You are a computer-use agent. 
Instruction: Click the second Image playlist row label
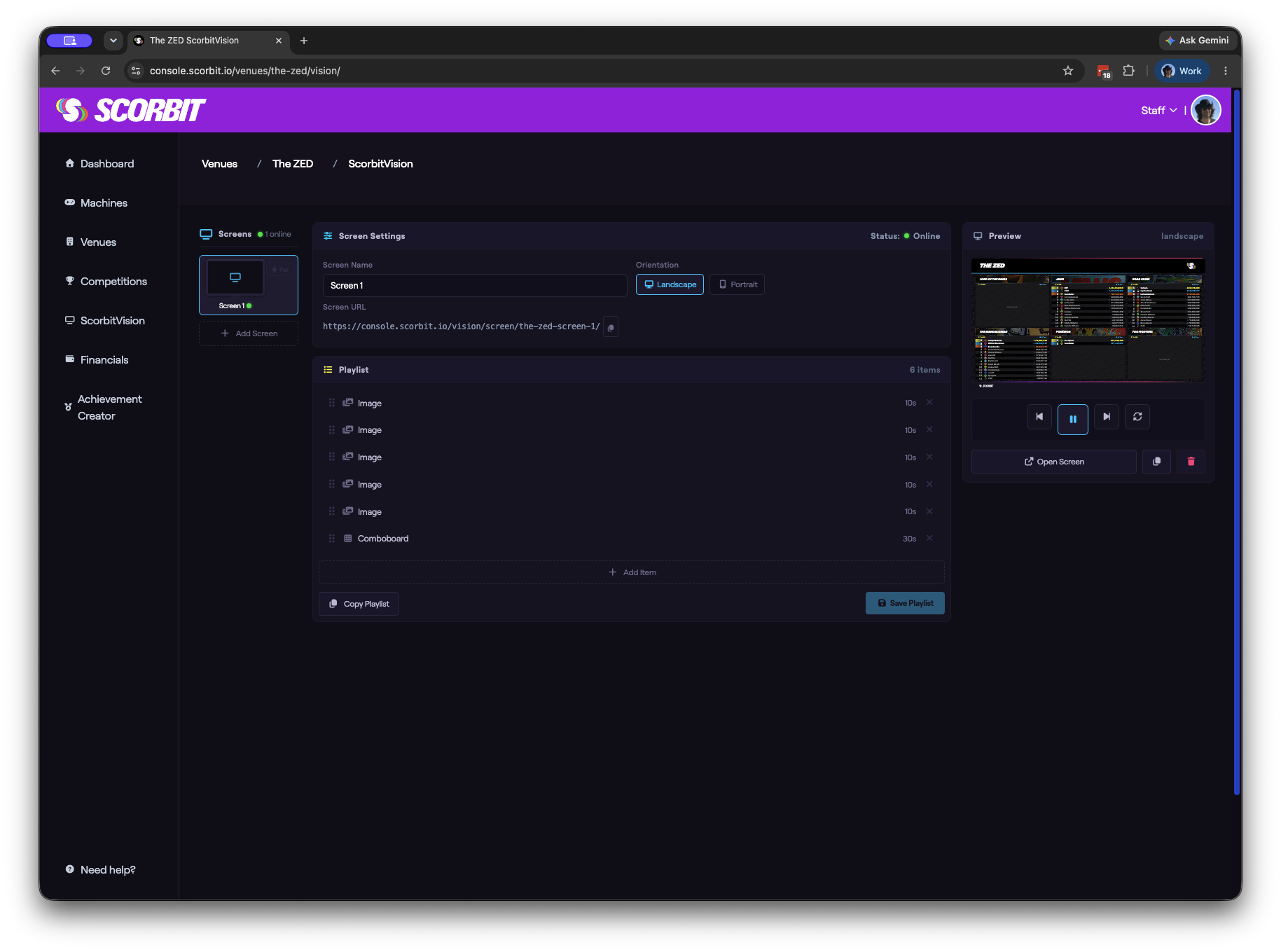[x=369, y=430]
